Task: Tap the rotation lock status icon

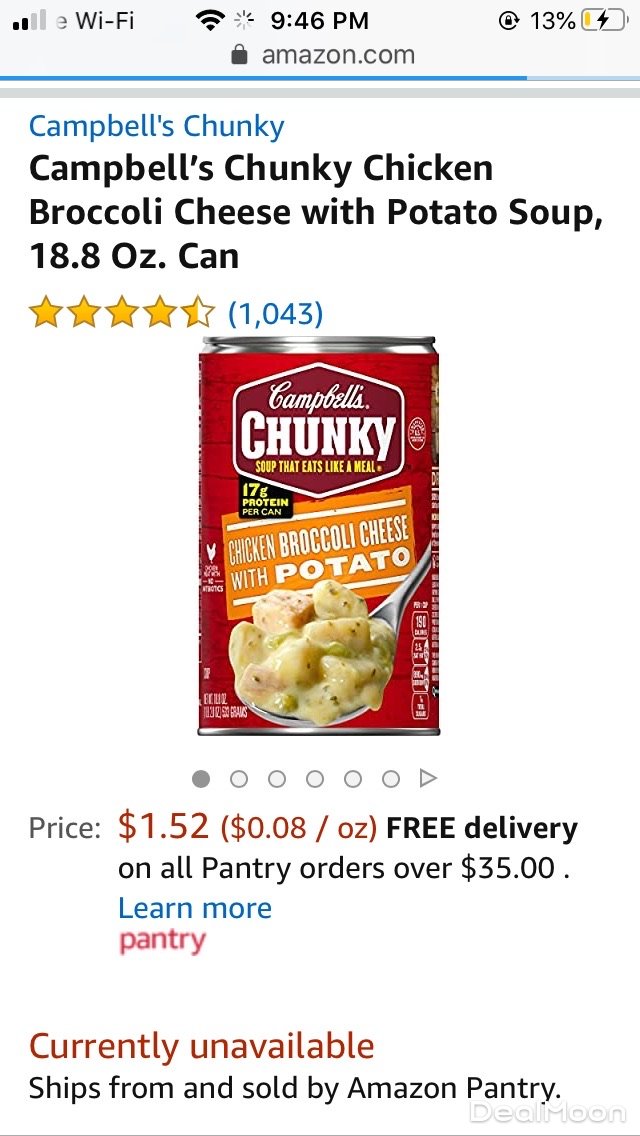Action: tap(510, 21)
